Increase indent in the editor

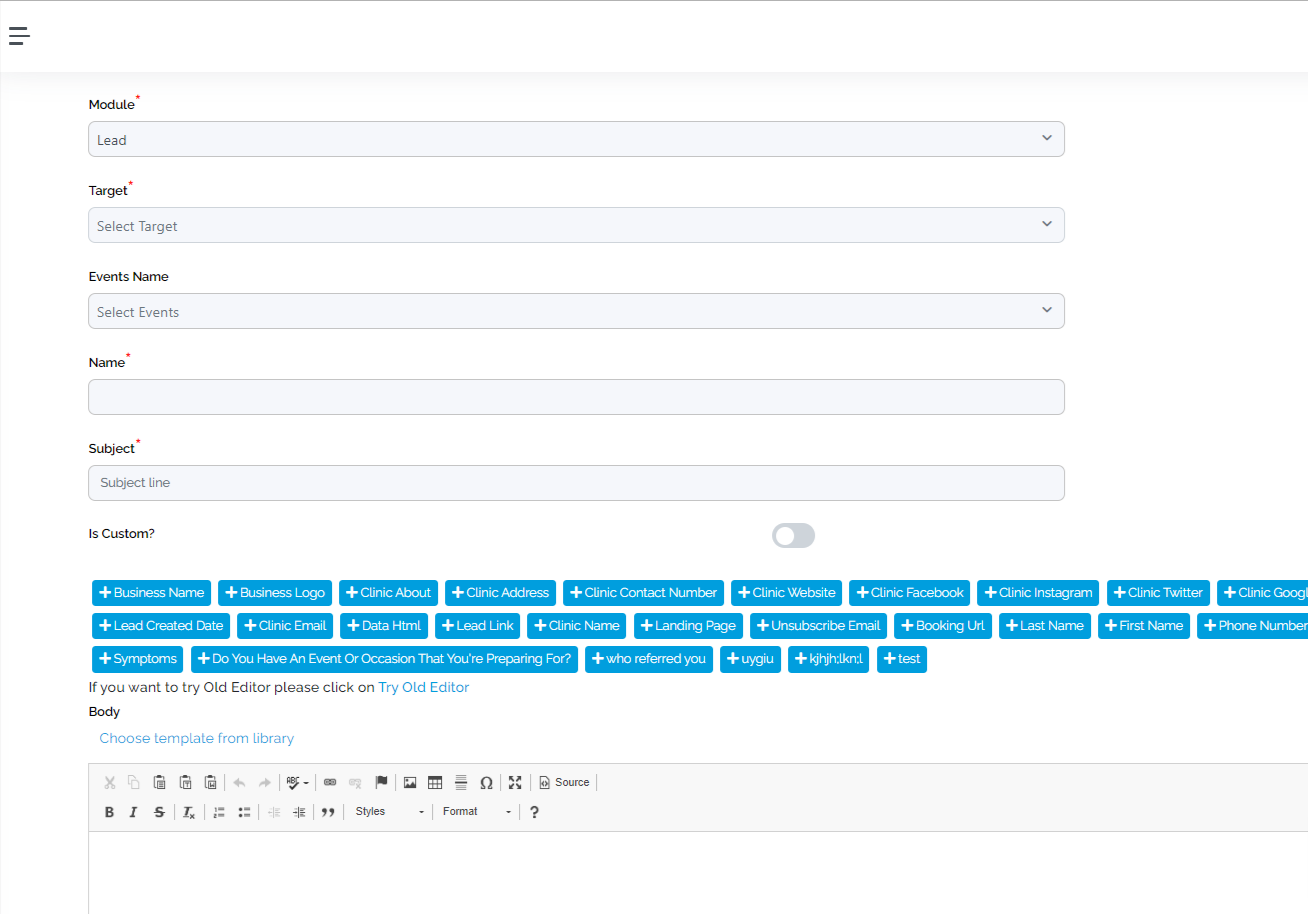(x=299, y=812)
